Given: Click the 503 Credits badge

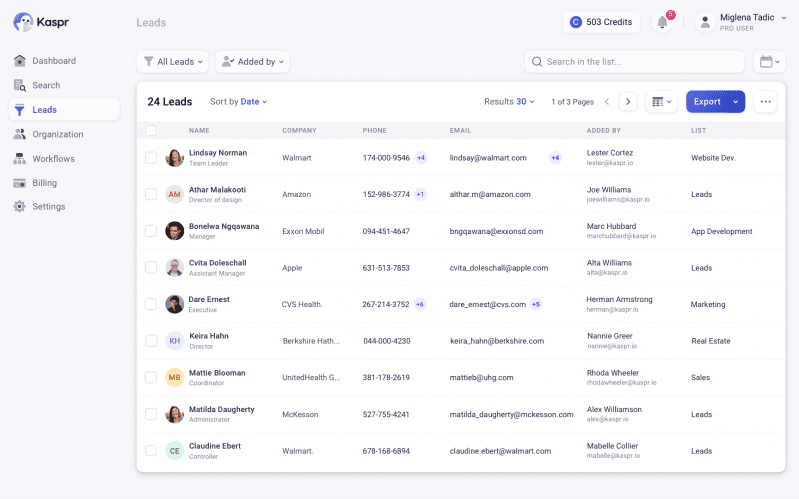Looking at the screenshot, I should 601,22.
